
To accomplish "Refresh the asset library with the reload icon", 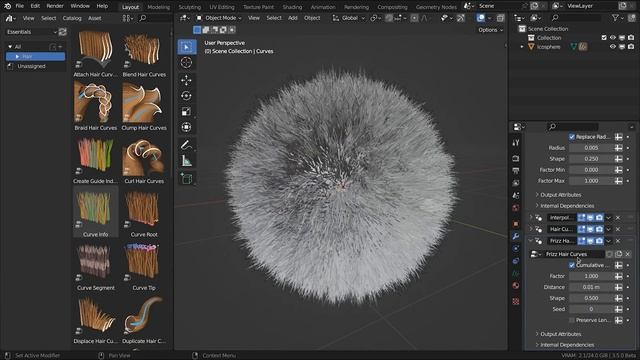I will tap(62, 32).
